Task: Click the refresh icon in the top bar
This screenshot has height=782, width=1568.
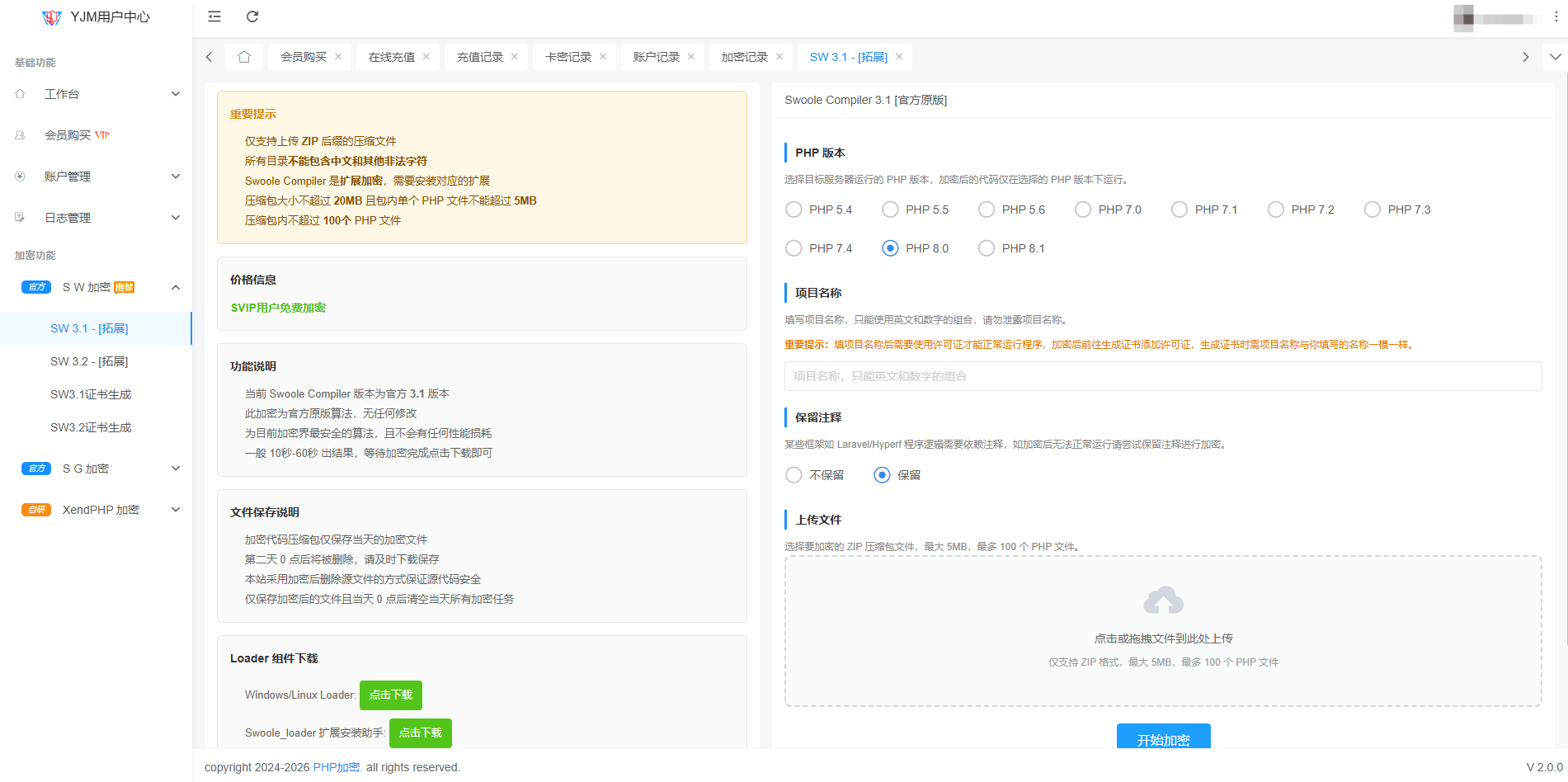Action: [x=252, y=16]
